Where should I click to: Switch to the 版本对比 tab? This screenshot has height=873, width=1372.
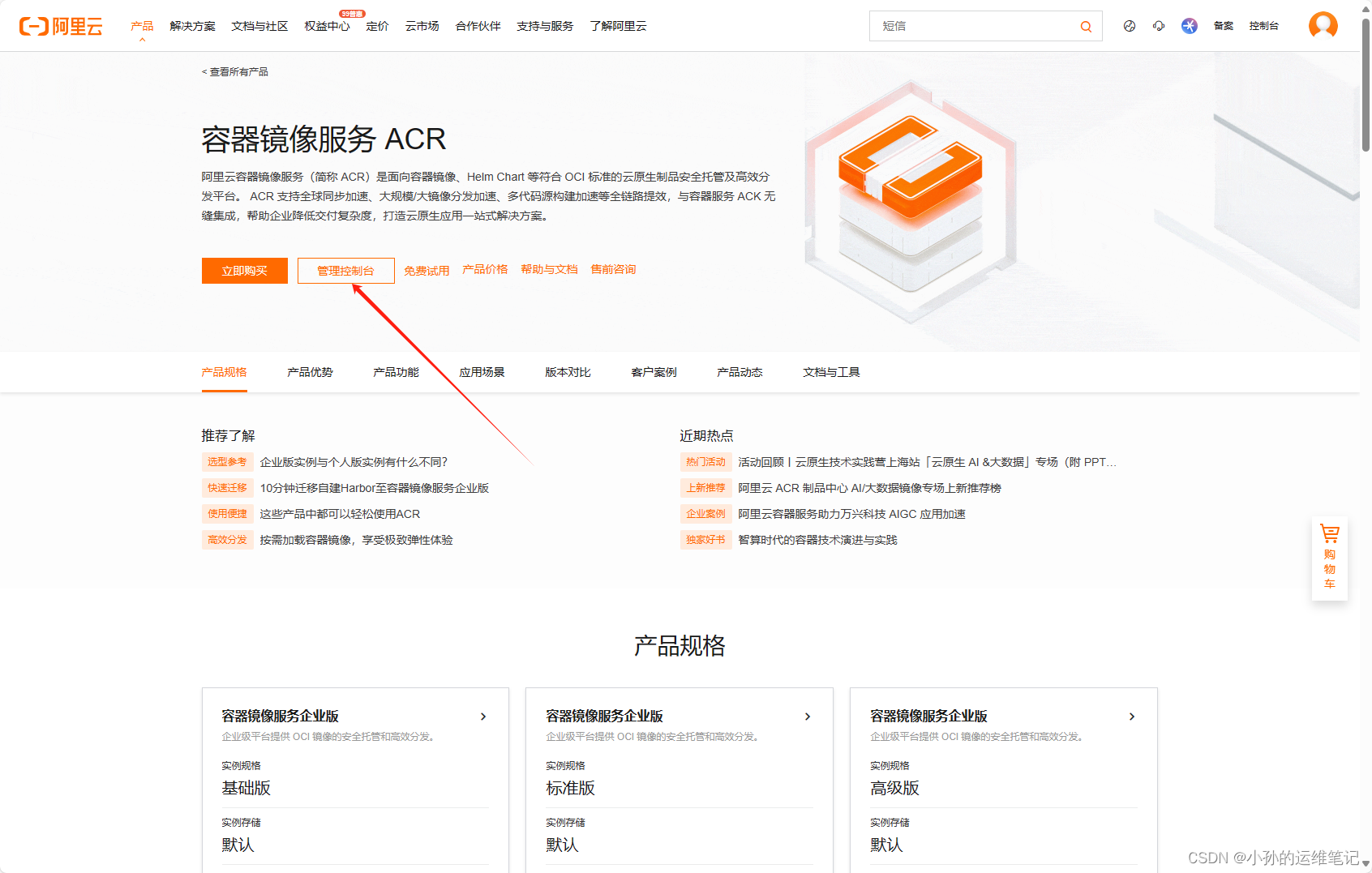[x=568, y=372]
